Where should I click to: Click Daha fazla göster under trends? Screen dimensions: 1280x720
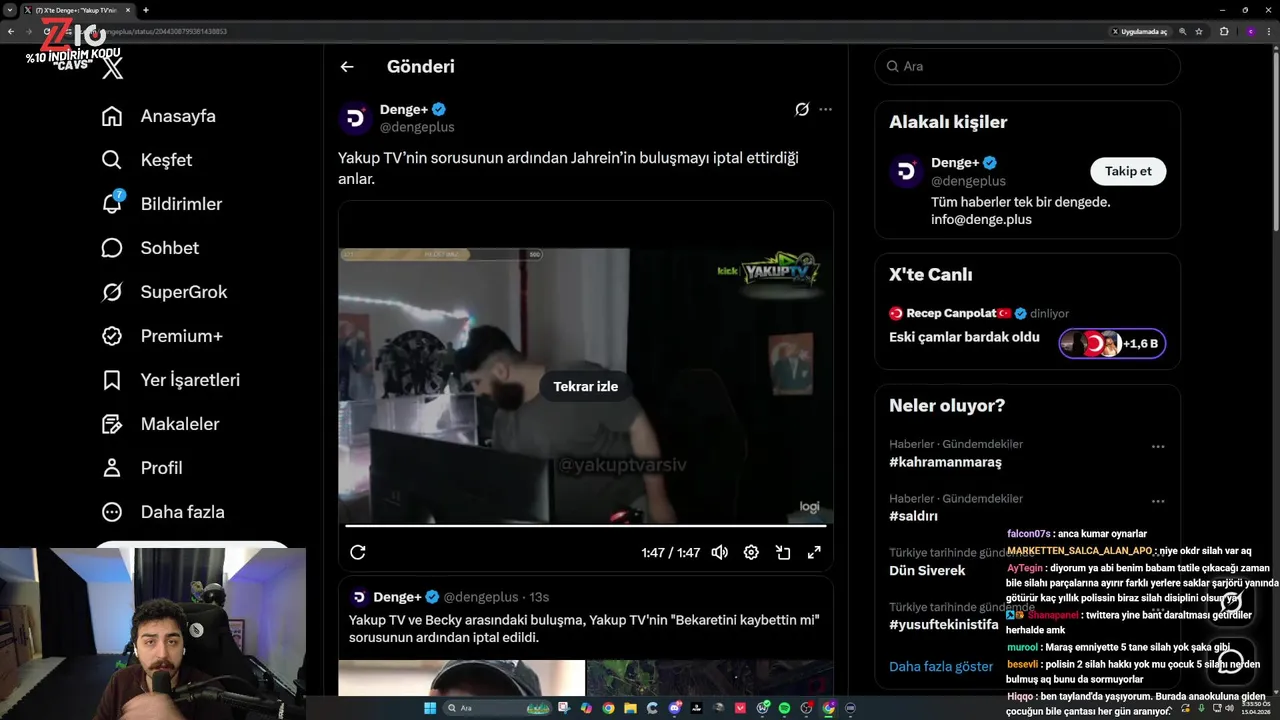tap(941, 666)
